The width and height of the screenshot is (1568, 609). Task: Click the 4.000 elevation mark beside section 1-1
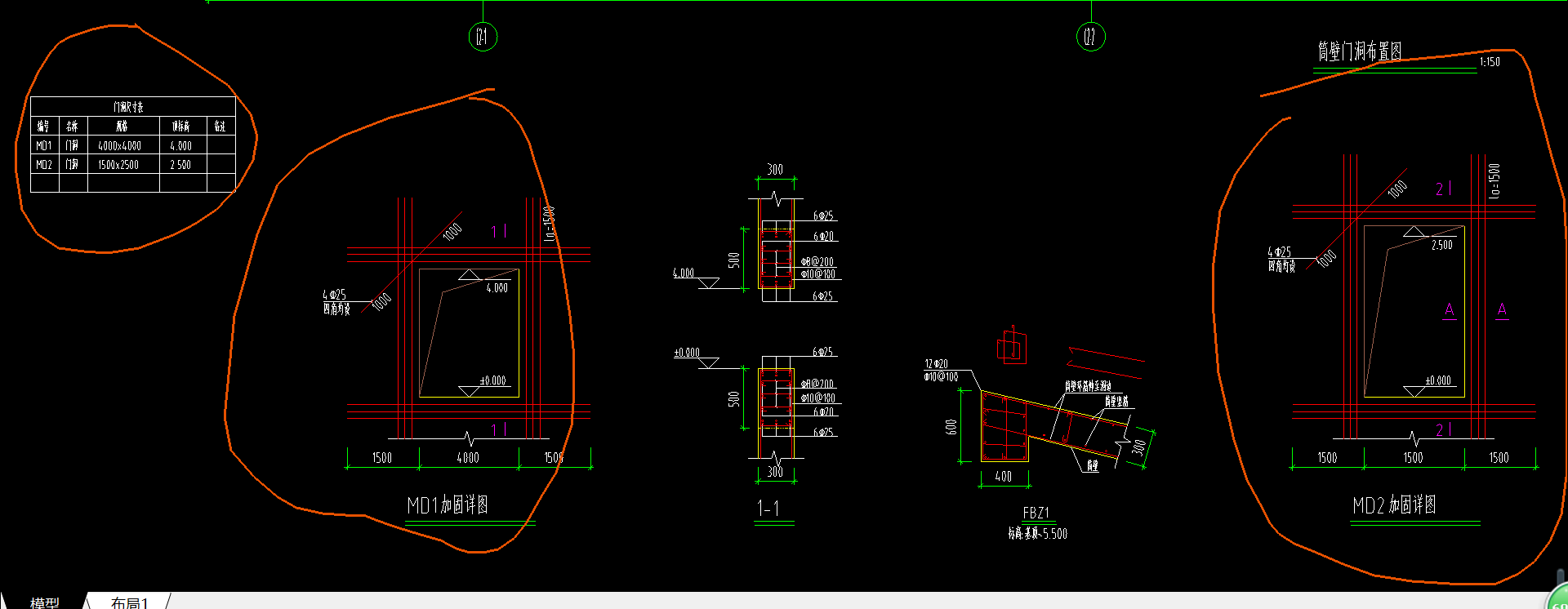[x=684, y=273]
